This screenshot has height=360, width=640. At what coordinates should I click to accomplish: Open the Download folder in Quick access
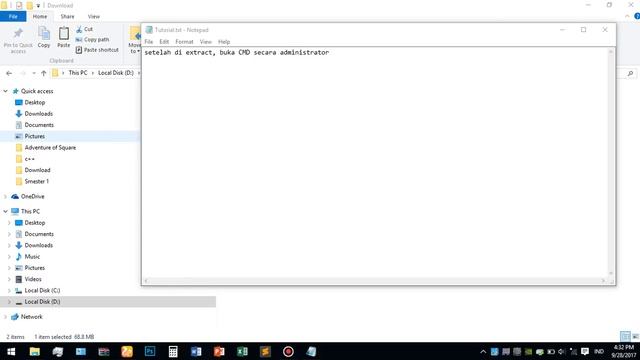pos(37,170)
